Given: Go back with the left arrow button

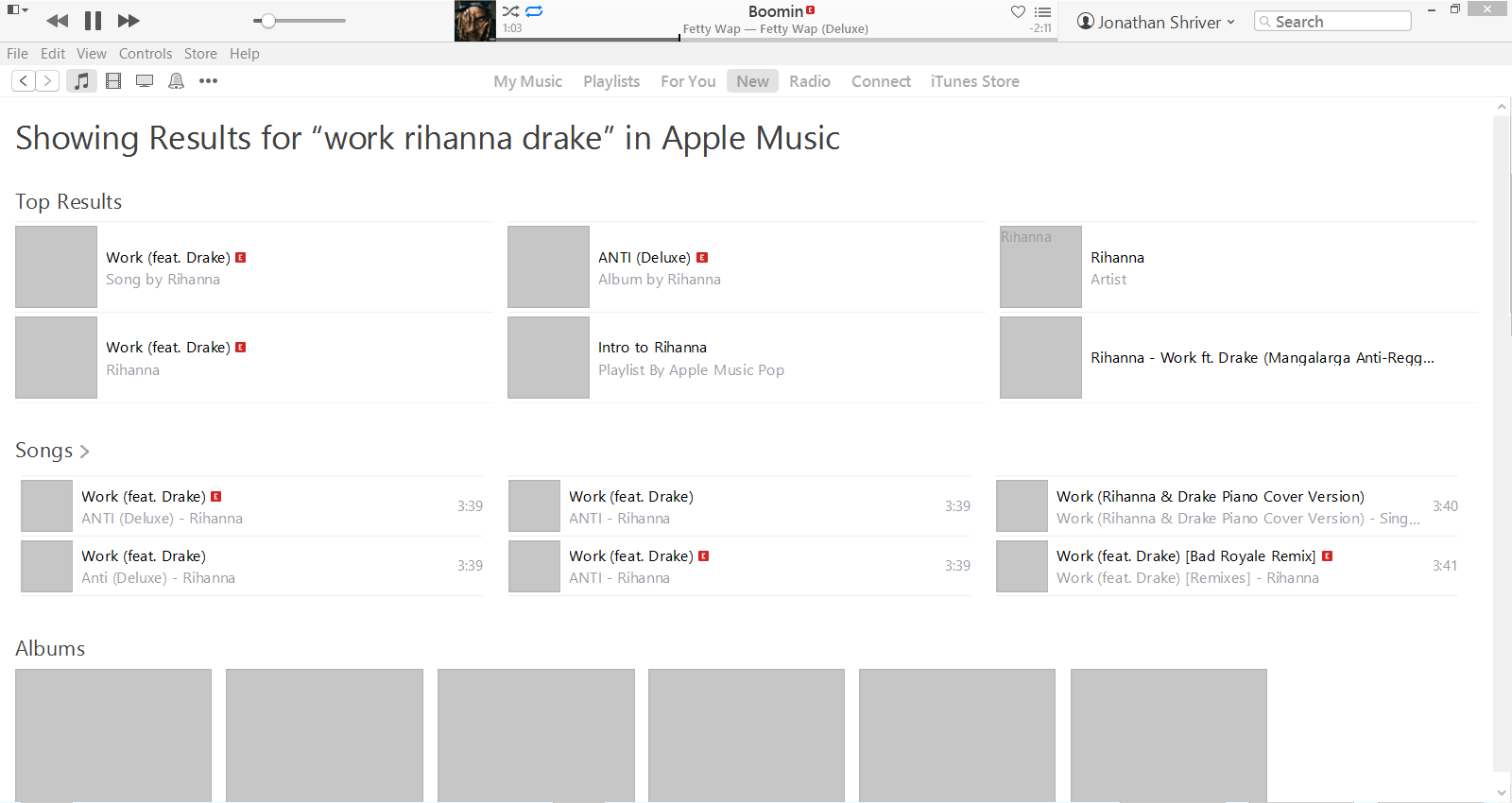Looking at the screenshot, I should [24, 81].
